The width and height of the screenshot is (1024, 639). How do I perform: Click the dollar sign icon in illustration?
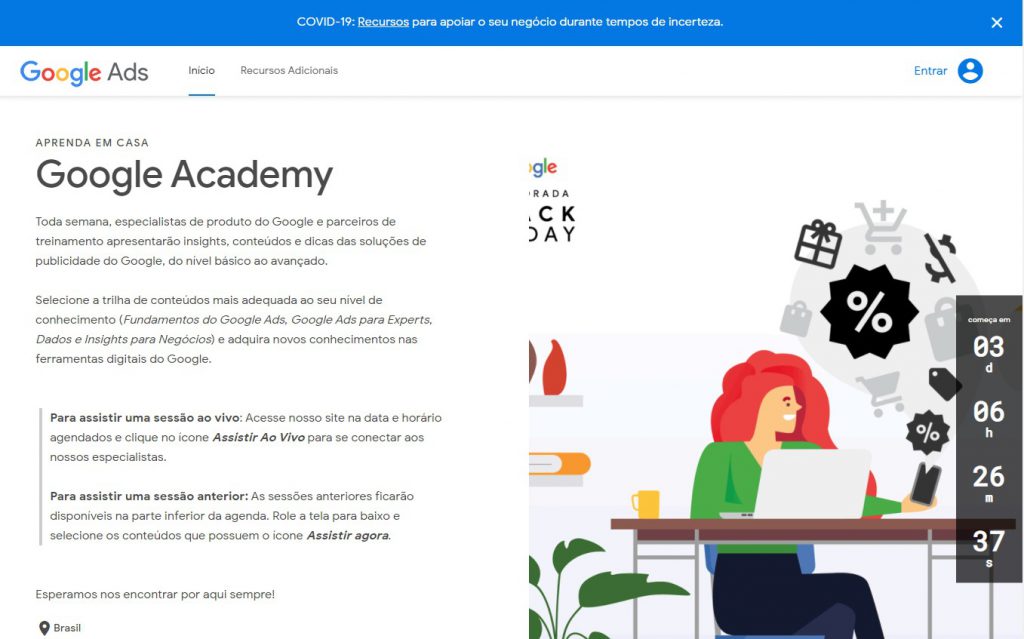pyautogui.click(x=940, y=258)
